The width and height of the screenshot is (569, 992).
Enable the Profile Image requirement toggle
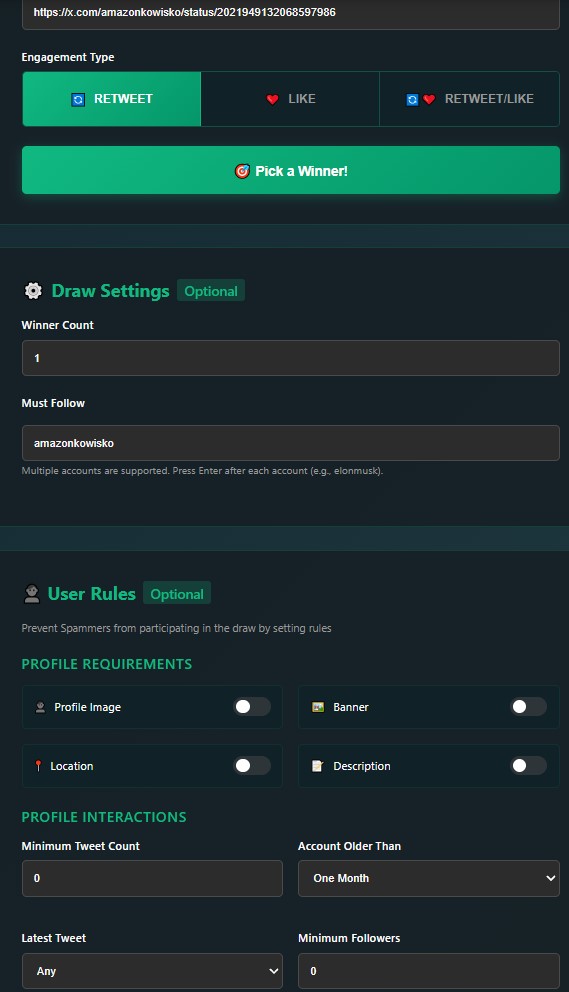coord(252,707)
